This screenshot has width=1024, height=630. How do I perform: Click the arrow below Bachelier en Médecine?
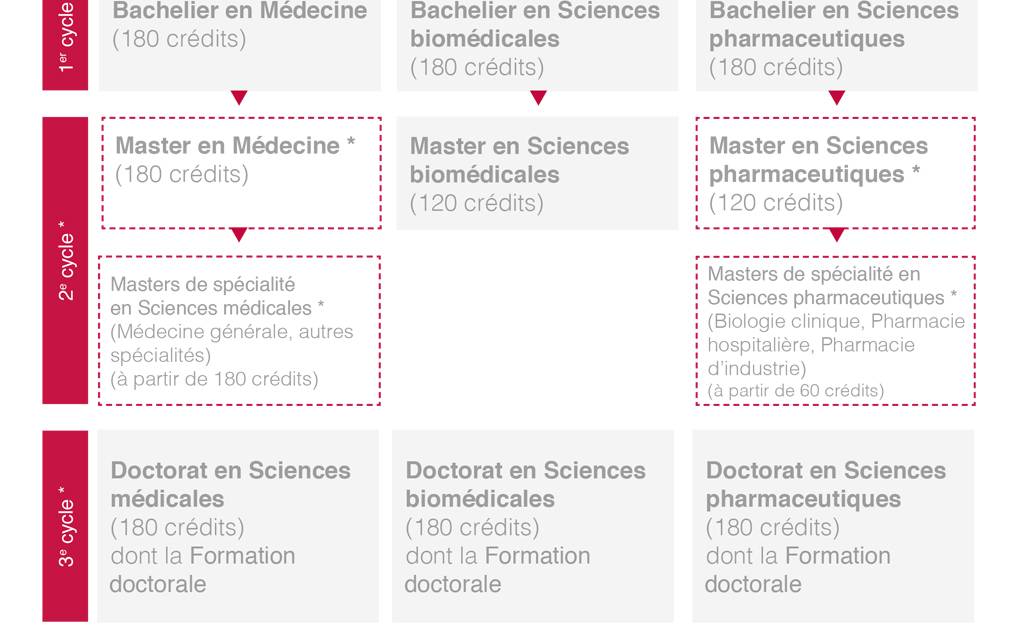pos(239,98)
